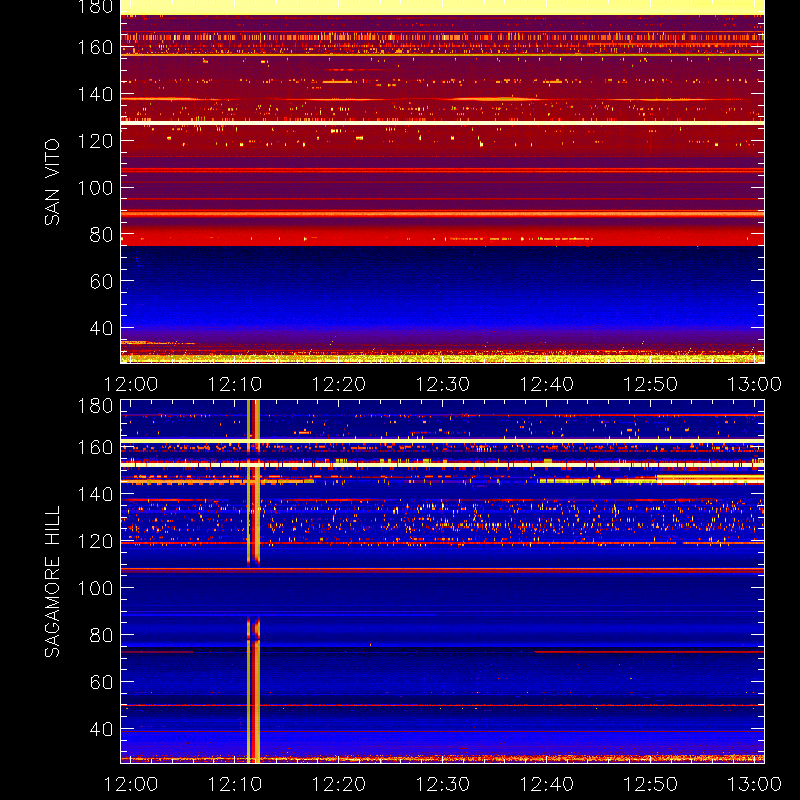Screen dimensions: 800x800
Task: Select the 12:30 tick label under San Vito panel
Action: click(443, 384)
